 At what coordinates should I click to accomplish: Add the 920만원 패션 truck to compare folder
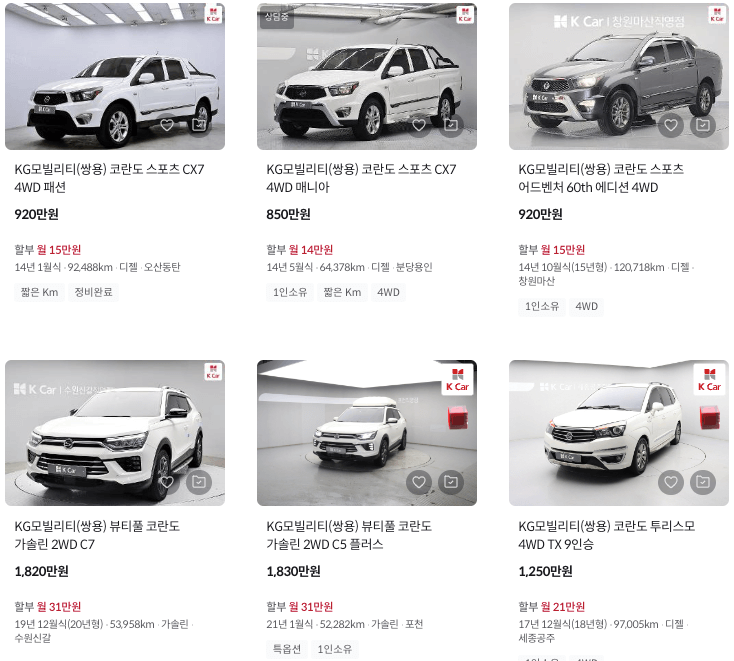(199, 125)
